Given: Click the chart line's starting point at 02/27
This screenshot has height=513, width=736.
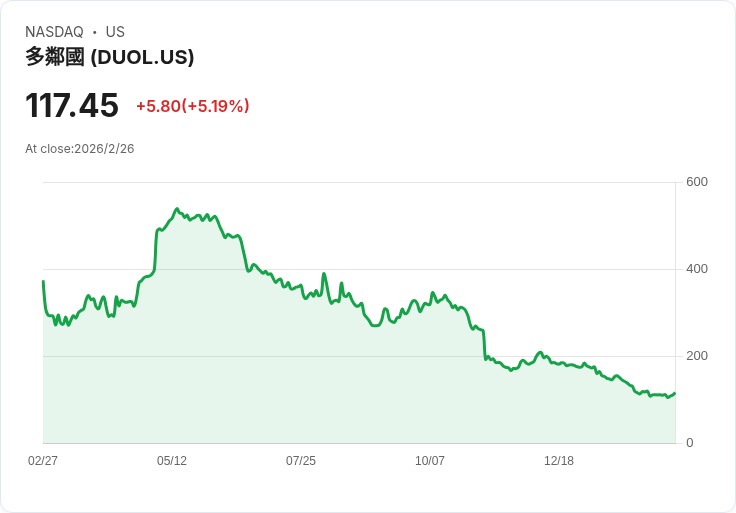Looking at the screenshot, I should (x=43, y=281).
